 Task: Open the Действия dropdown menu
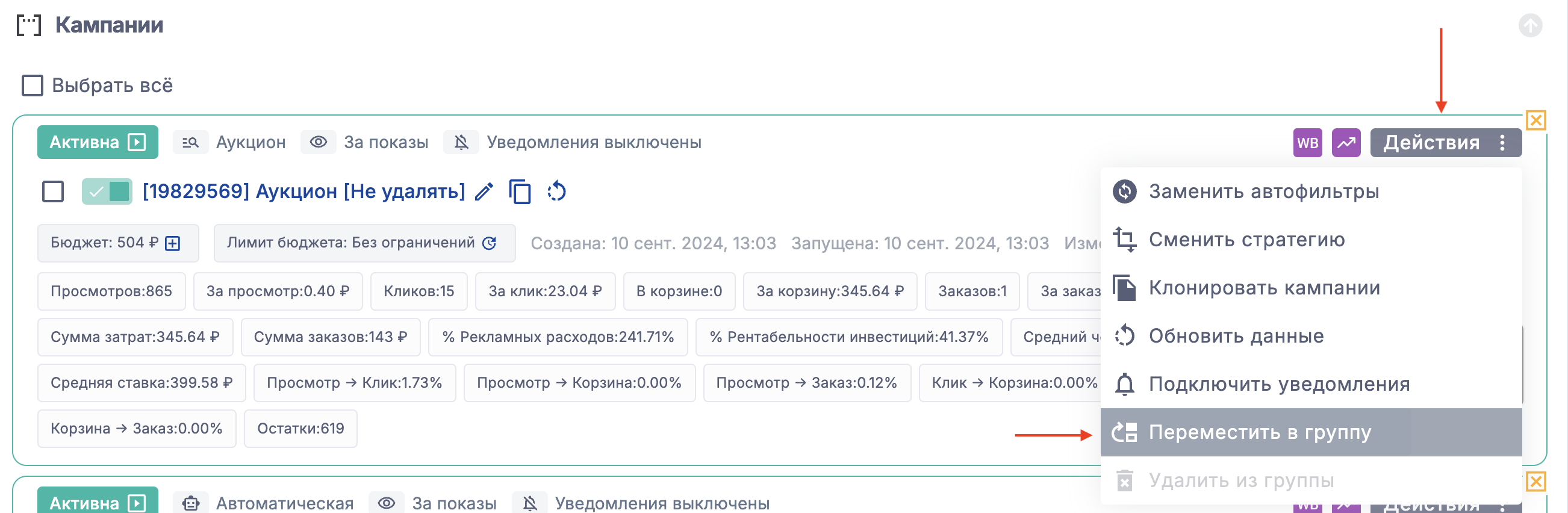pos(1445,143)
